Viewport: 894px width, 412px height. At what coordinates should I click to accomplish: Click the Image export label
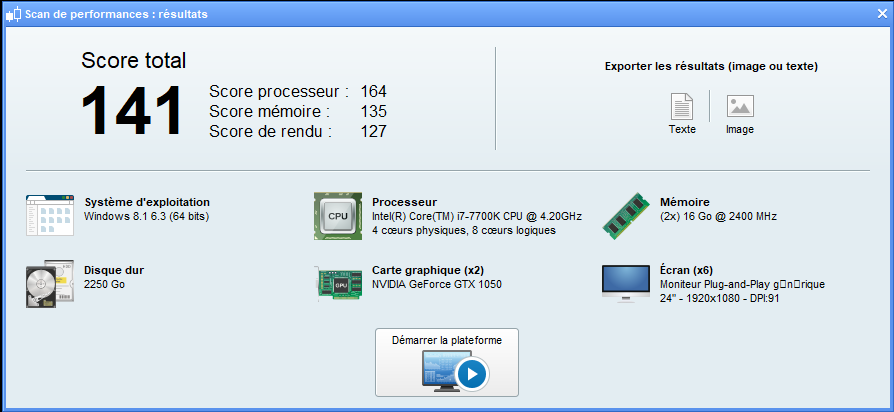point(740,129)
